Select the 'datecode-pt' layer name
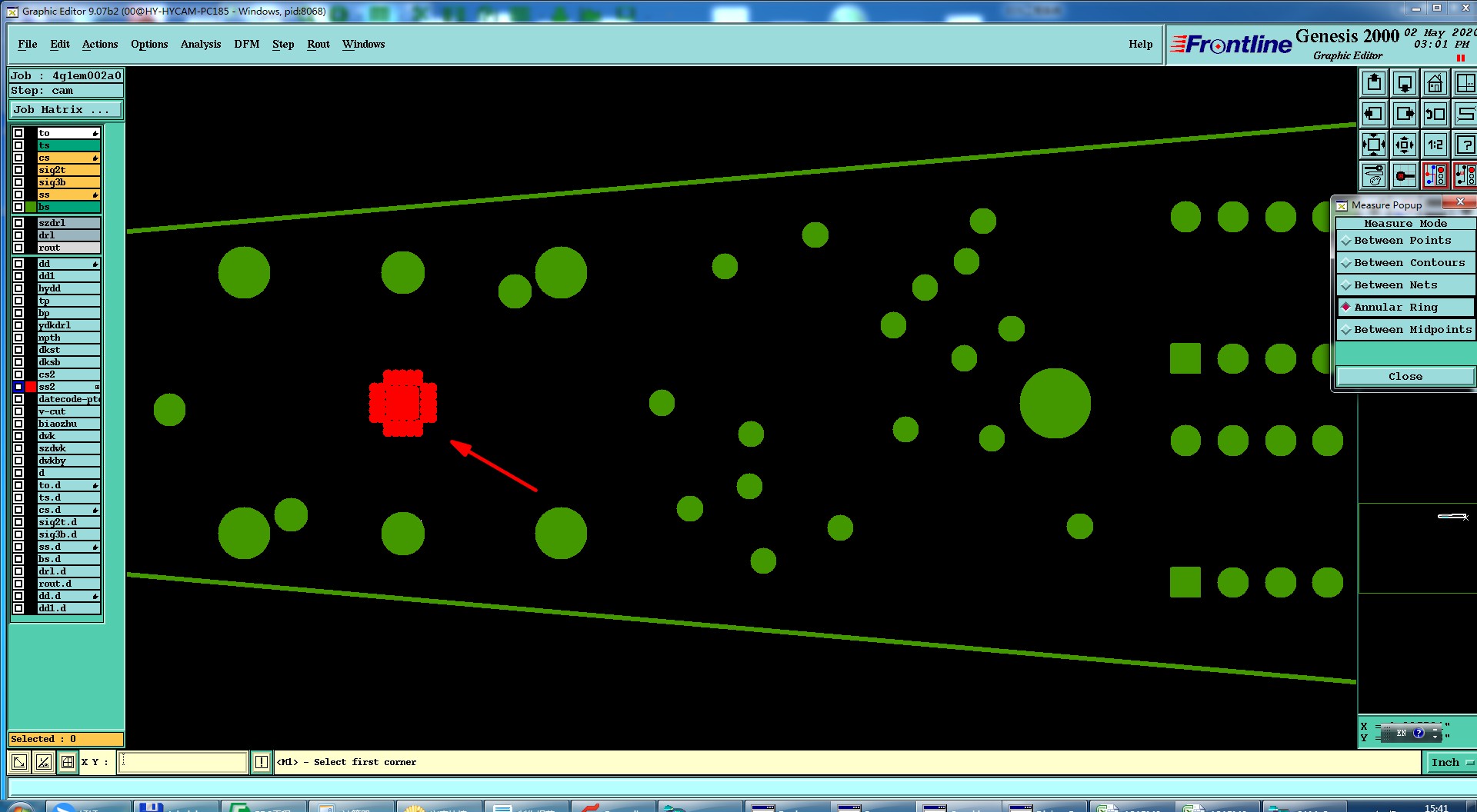This screenshot has width=1477, height=812. click(x=68, y=399)
